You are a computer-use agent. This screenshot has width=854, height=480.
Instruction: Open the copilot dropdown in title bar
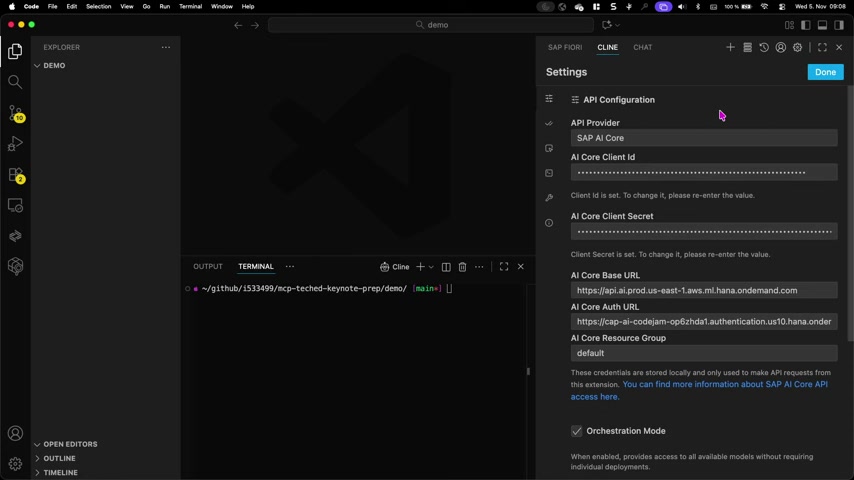(x=618, y=25)
